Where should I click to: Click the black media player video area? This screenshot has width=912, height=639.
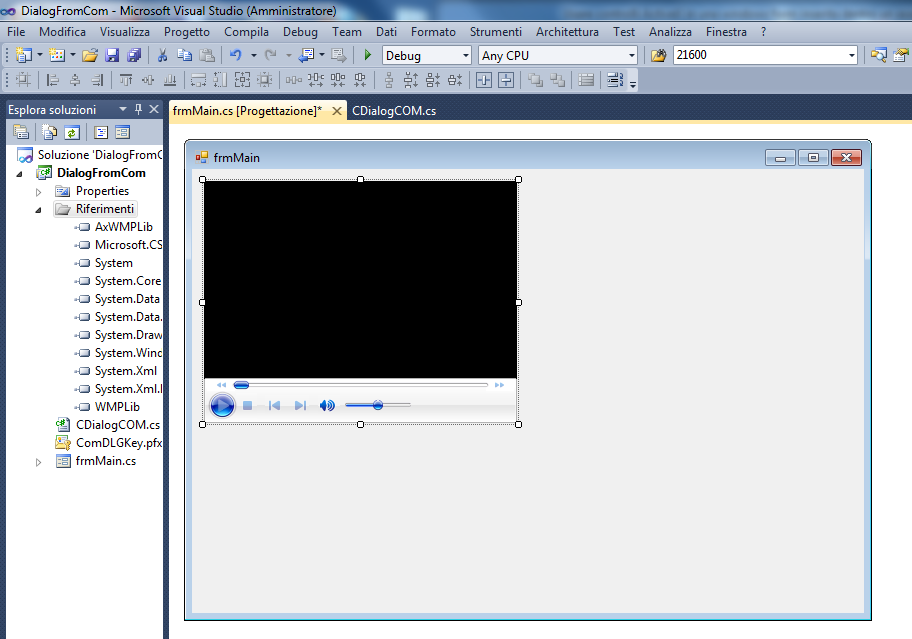tap(360, 280)
